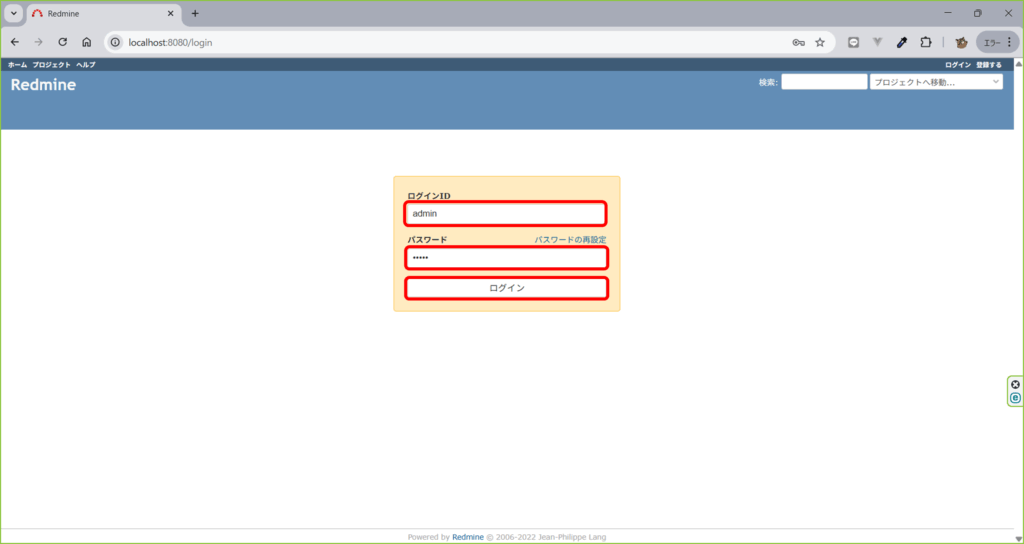Viewport: 1024px width, 544px height.
Task: Follow the パスワードの再設定 link
Action: coord(570,240)
